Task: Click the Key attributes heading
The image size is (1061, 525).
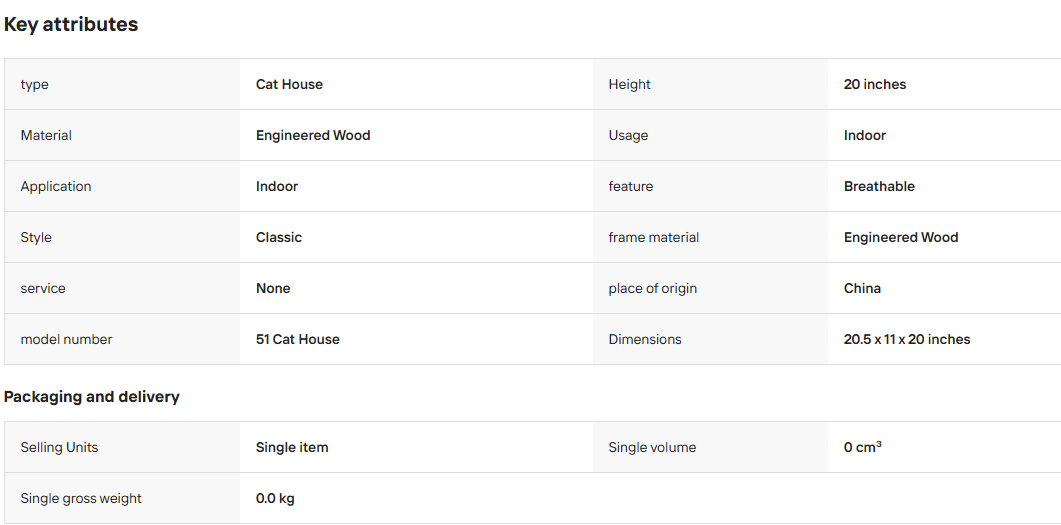Action: (71, 24)
